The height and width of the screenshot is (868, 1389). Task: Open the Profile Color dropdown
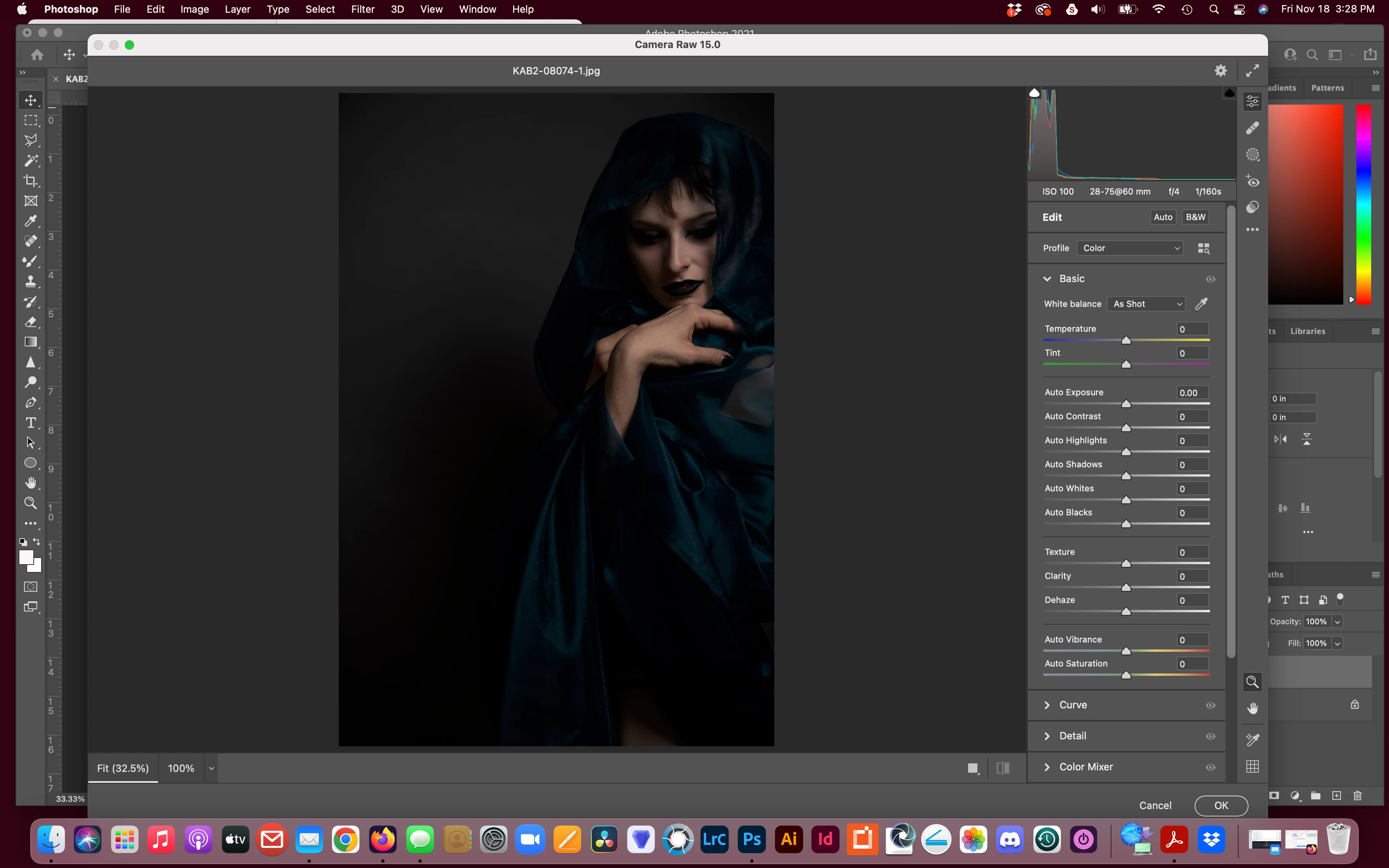(1130, 248)
